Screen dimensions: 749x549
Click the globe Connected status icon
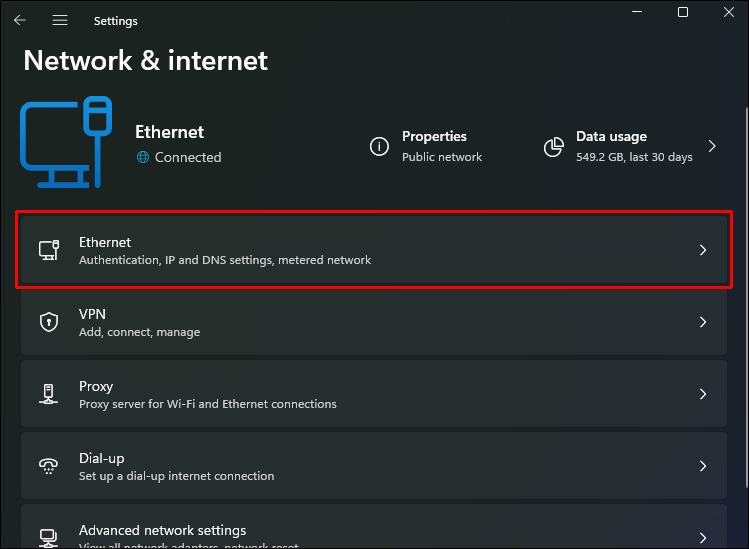click(x=143, y=157)
